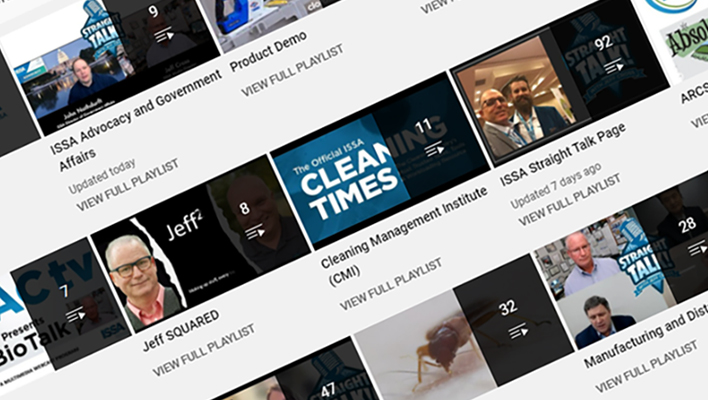Open the ISSA Straight Talk Page title

coord(564,154)
